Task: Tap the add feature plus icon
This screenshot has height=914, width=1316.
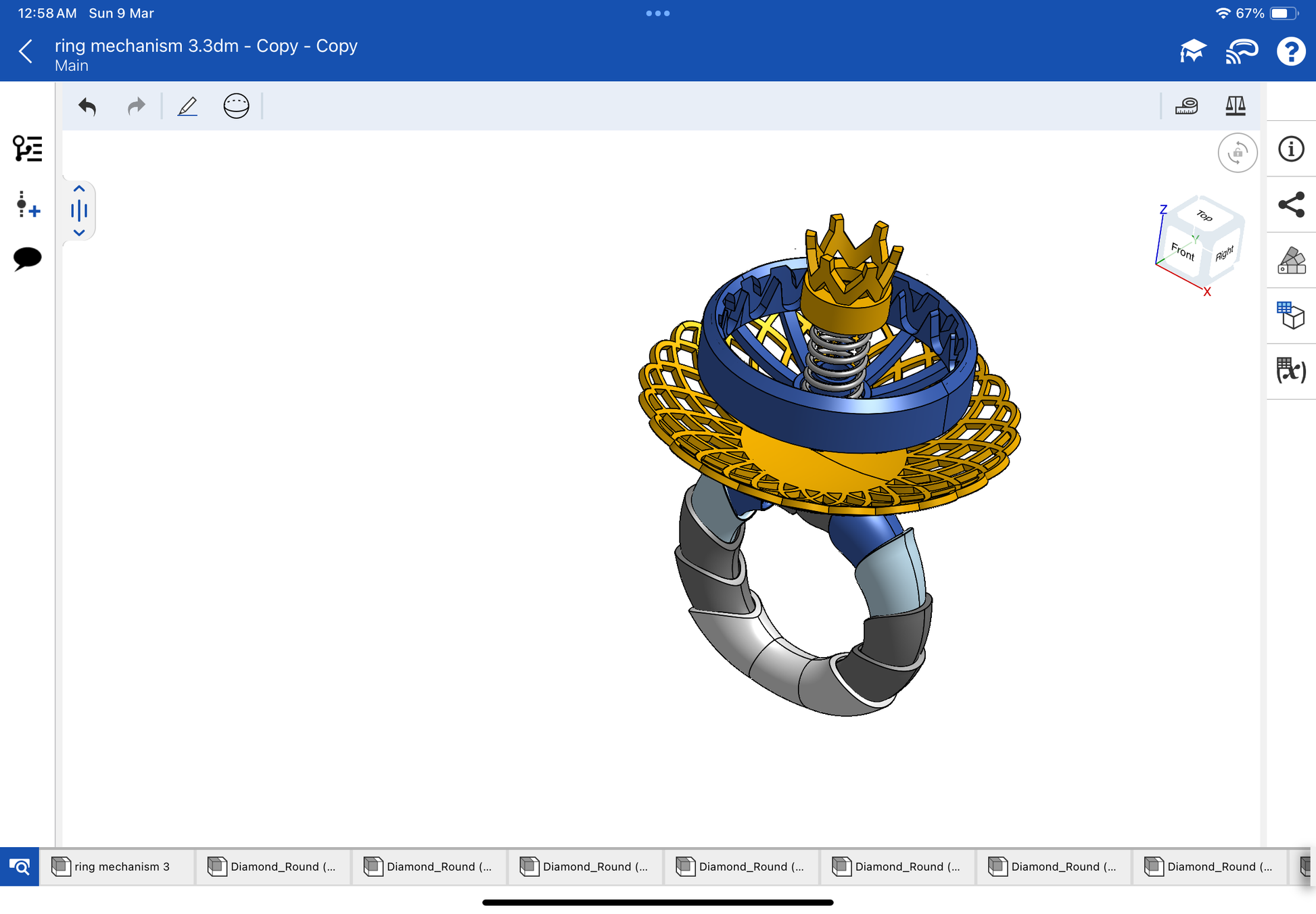Action: [x=27, y=204]
